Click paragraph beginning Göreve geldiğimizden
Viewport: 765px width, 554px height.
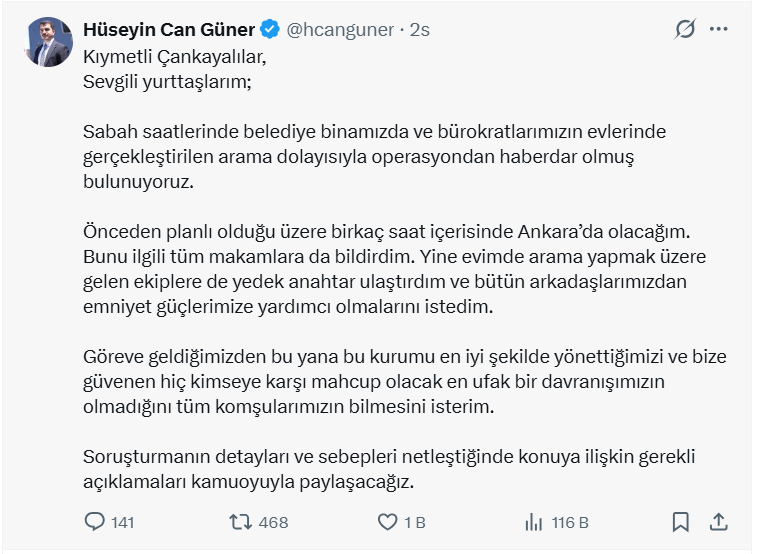[404, 381]
